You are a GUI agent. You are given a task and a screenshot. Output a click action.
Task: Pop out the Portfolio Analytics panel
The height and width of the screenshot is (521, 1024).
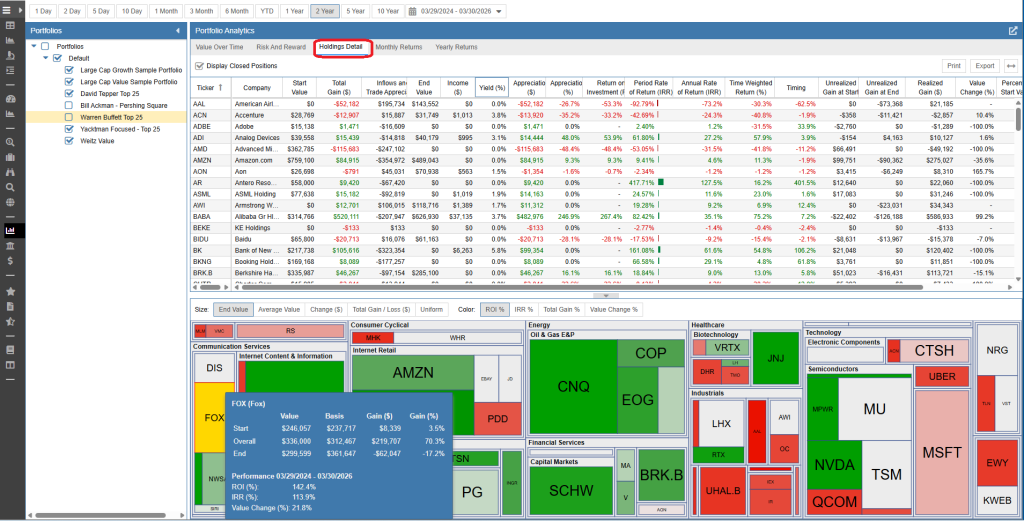point(1013,31)
